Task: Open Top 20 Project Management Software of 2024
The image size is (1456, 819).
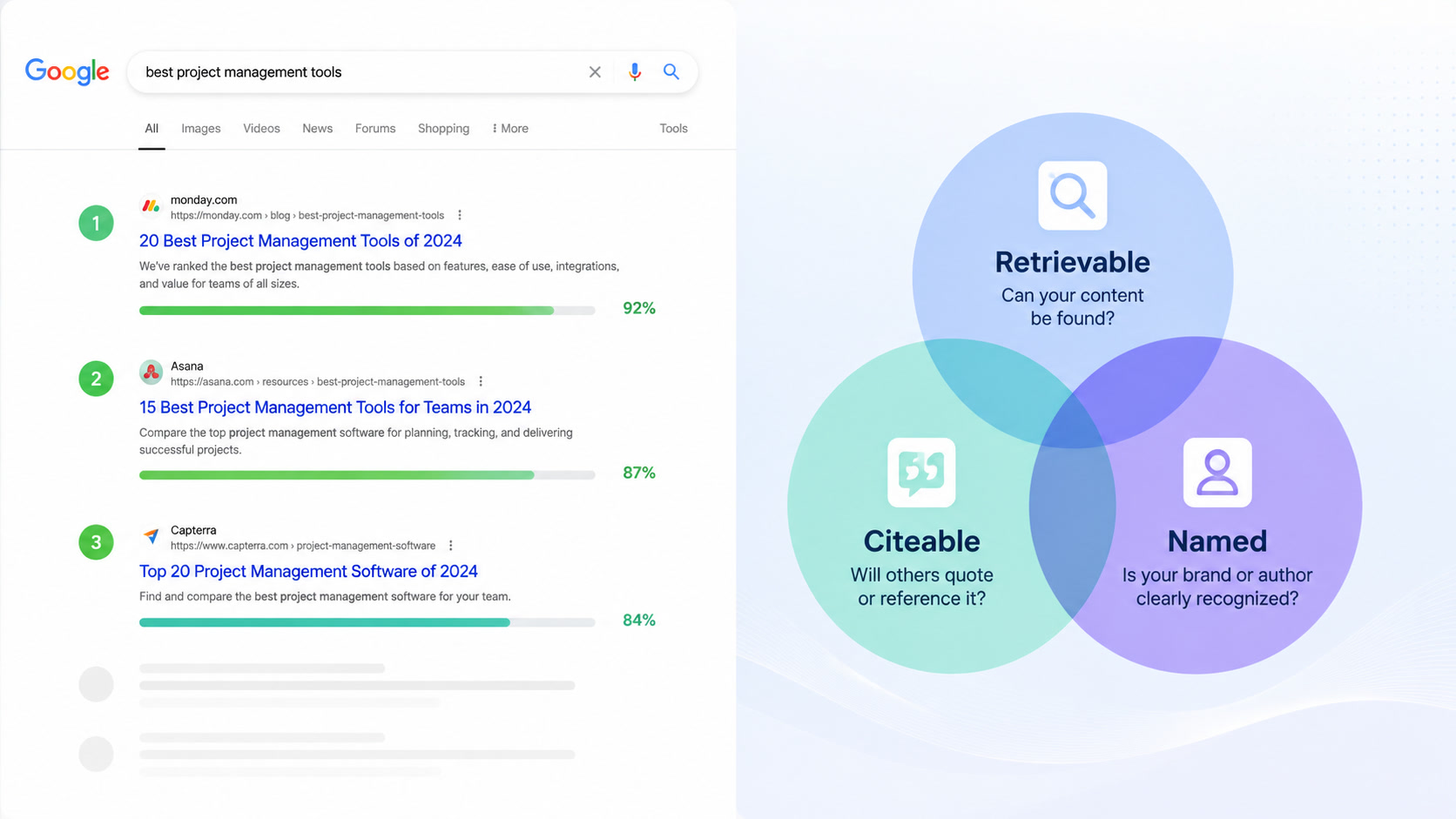Action: 308,572
